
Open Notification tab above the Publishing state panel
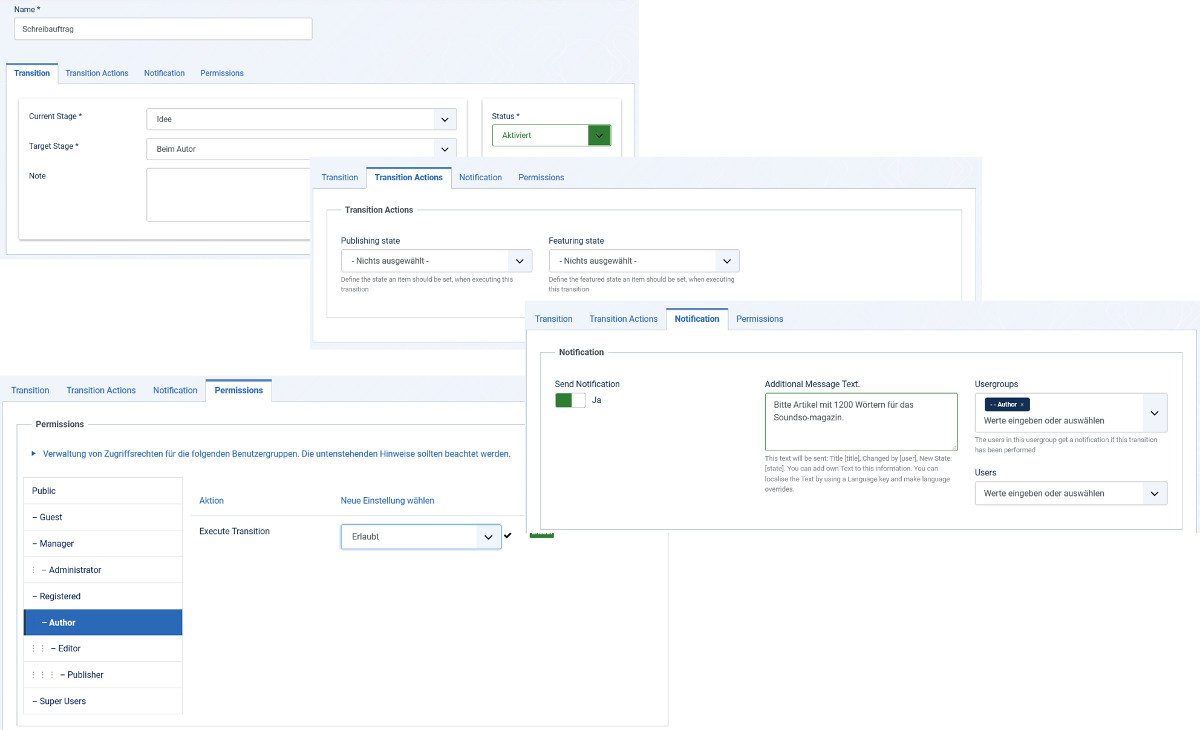481,177
